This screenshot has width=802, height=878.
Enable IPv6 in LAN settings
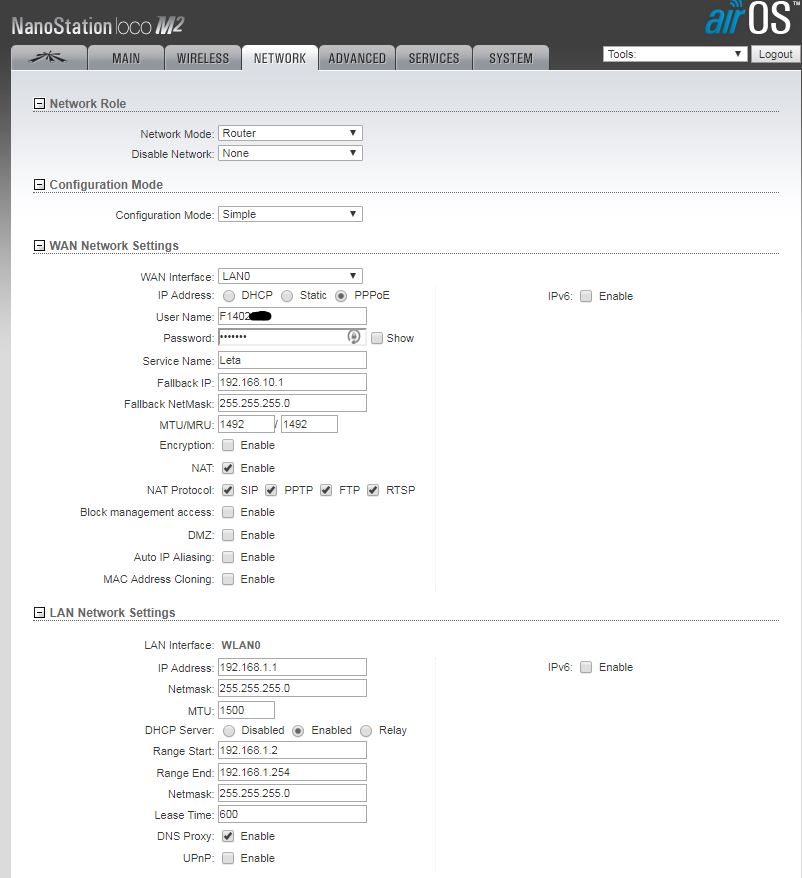click(586, 667)
